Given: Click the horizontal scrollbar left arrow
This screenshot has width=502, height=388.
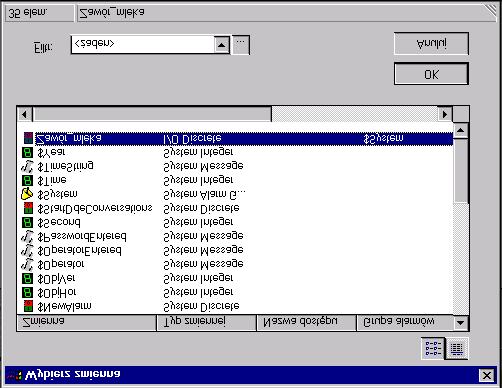Looking at the screenshot, I should [24, 114].
